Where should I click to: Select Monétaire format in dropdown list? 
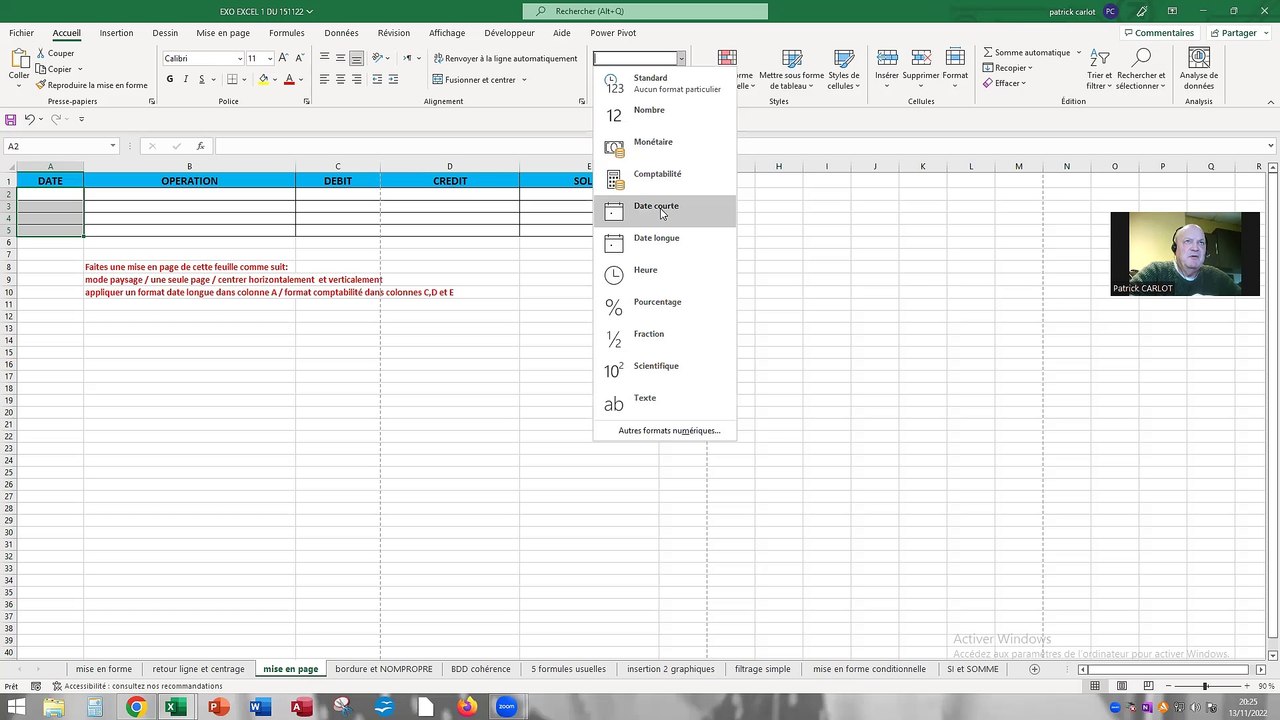click(x=665, y=146)
